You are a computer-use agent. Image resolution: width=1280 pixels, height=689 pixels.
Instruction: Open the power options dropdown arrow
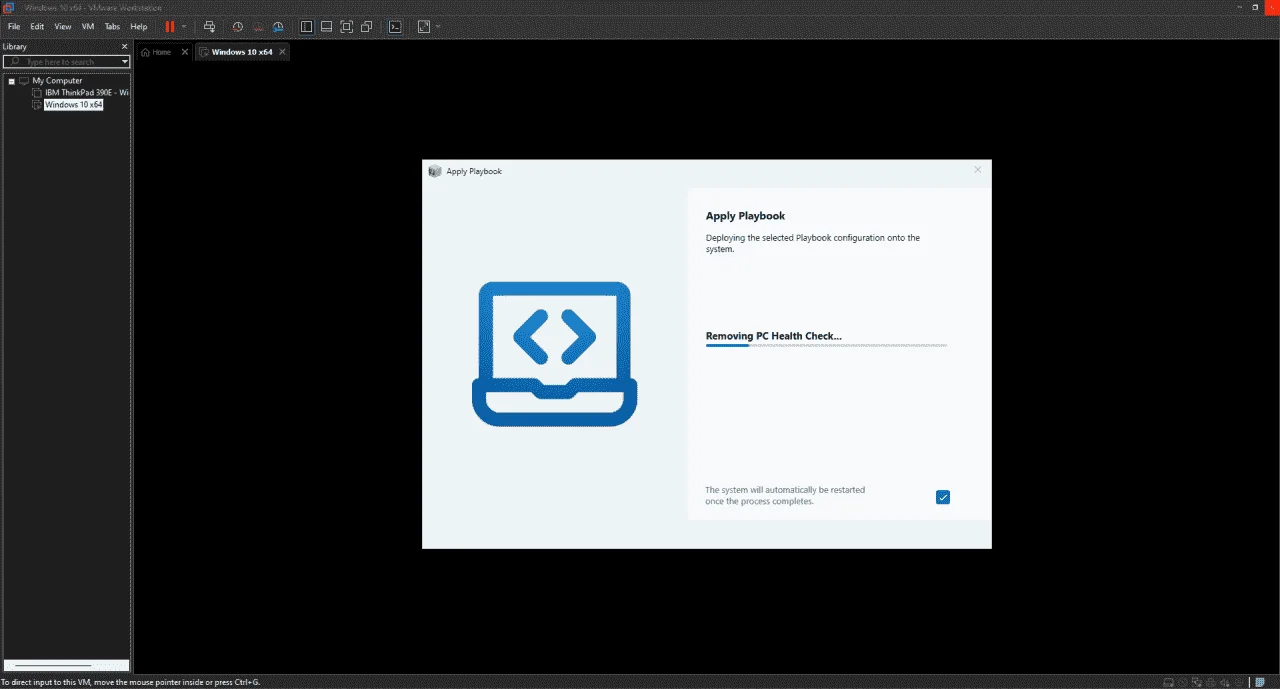click(x=184, y=27)
